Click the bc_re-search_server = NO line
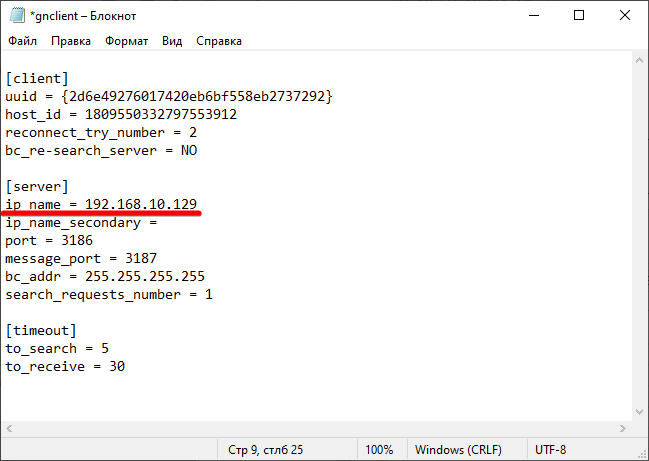The width and height of the screenshot is (649, 461). click(101, 150)
